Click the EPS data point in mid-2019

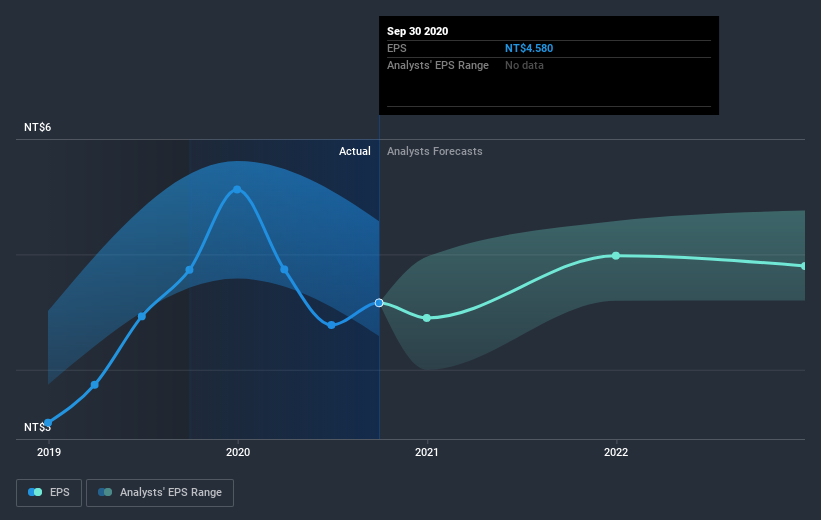pos(142,316)
